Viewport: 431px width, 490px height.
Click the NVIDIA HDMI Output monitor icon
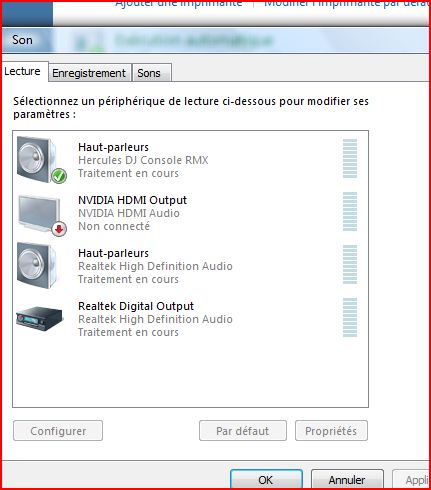pyautogui.click(x=39, y=213)
